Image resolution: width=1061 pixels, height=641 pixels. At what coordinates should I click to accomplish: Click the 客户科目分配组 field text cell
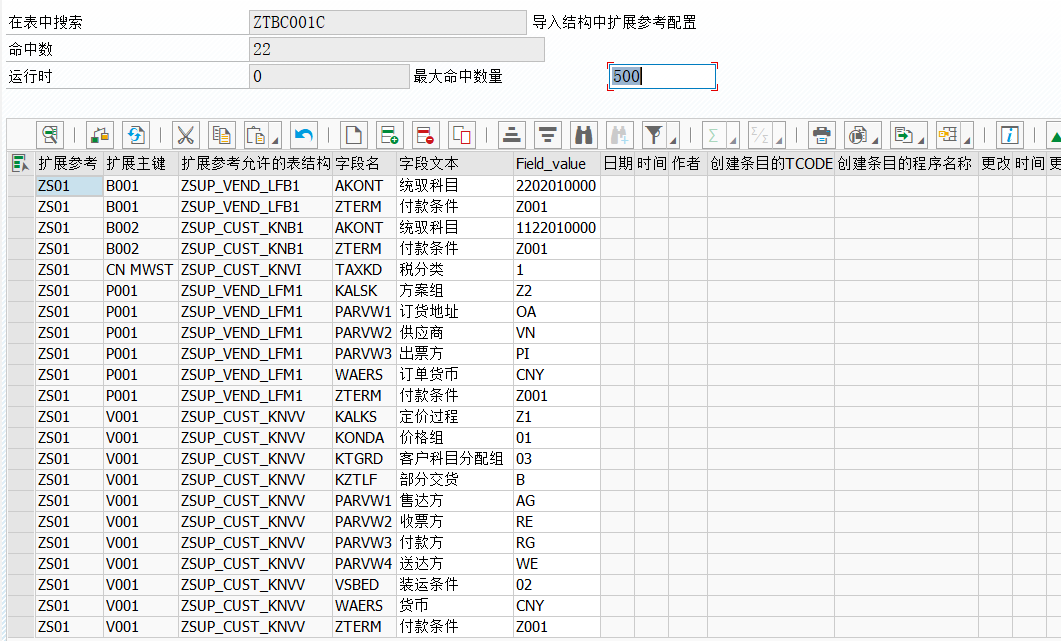click(455, 459)
